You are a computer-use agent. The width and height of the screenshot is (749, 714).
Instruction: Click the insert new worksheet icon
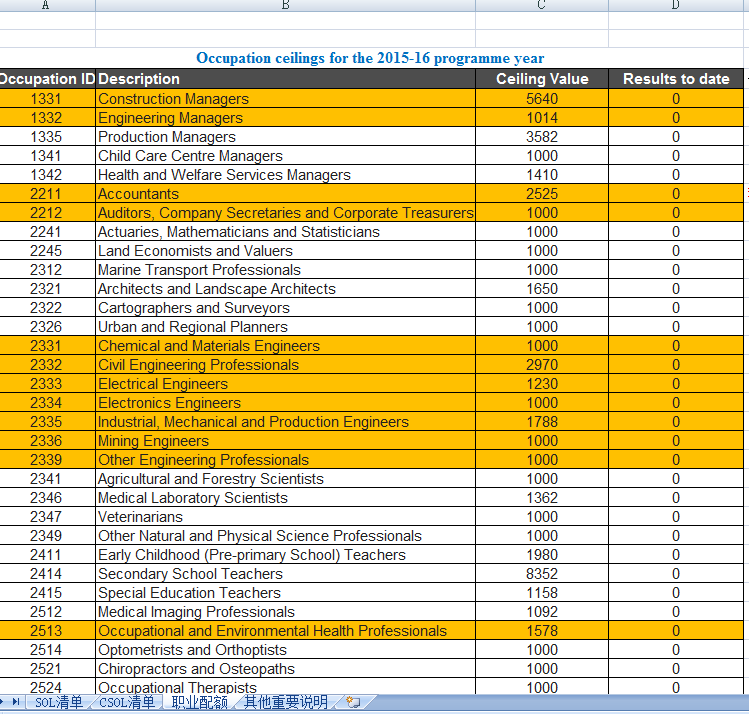(x=353, y=702)
